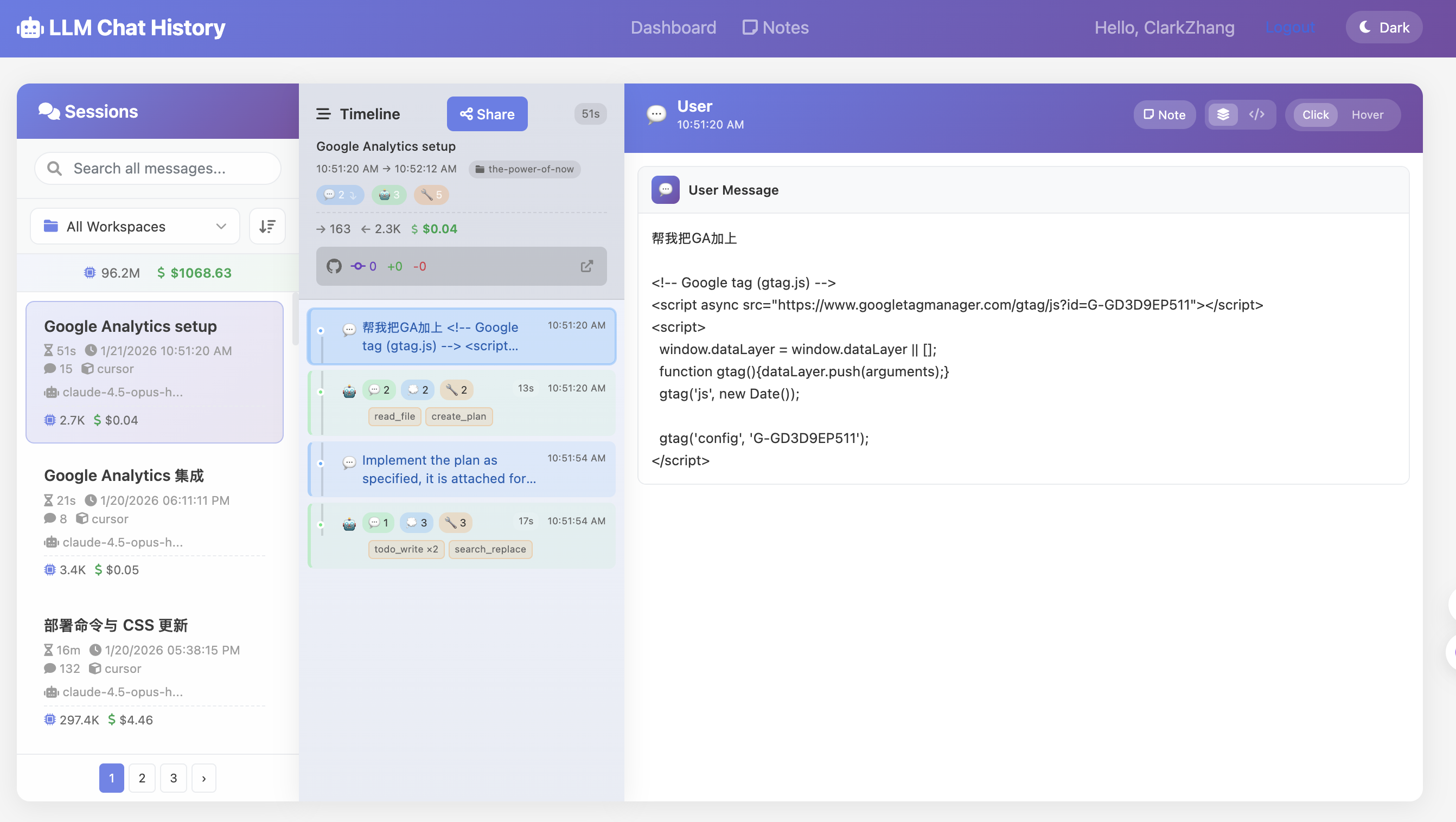Select the layers rendered view icon
1456x822 pixels.
(1223, 115)
